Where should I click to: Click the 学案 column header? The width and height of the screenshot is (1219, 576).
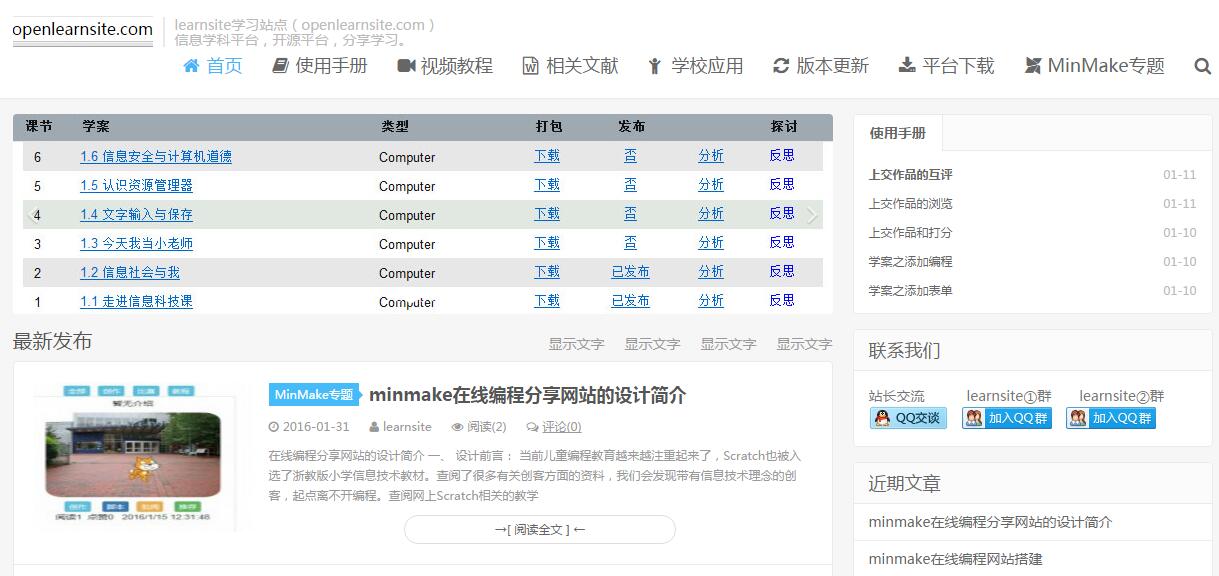pos(96,127)
